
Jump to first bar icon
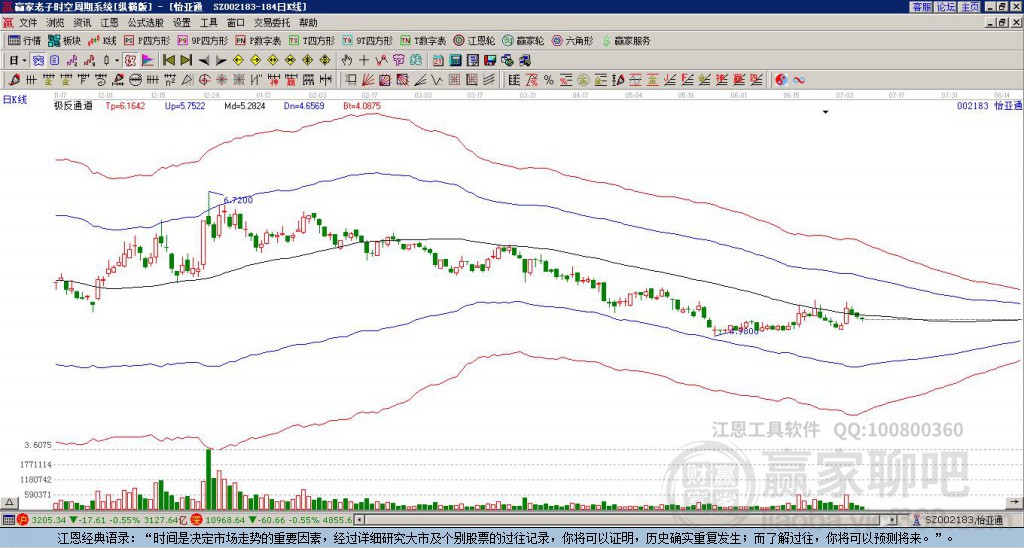[168, 61]
